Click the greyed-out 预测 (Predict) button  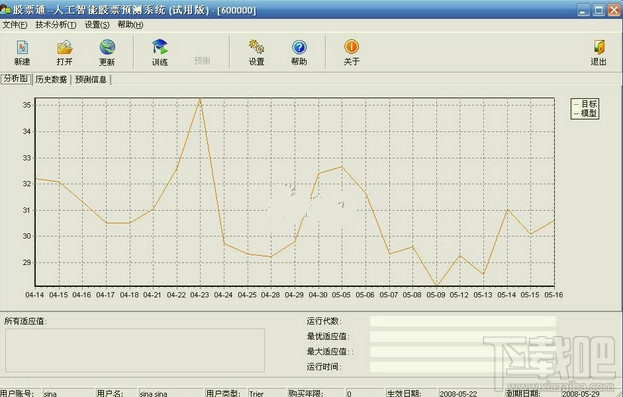(x=202, y=61)
